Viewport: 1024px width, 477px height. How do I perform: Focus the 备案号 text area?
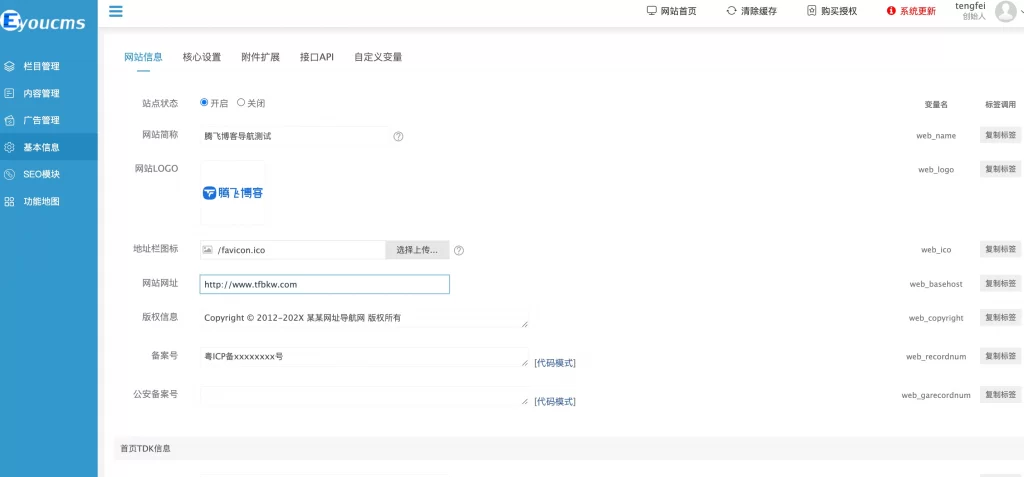[x=364, y=357]
